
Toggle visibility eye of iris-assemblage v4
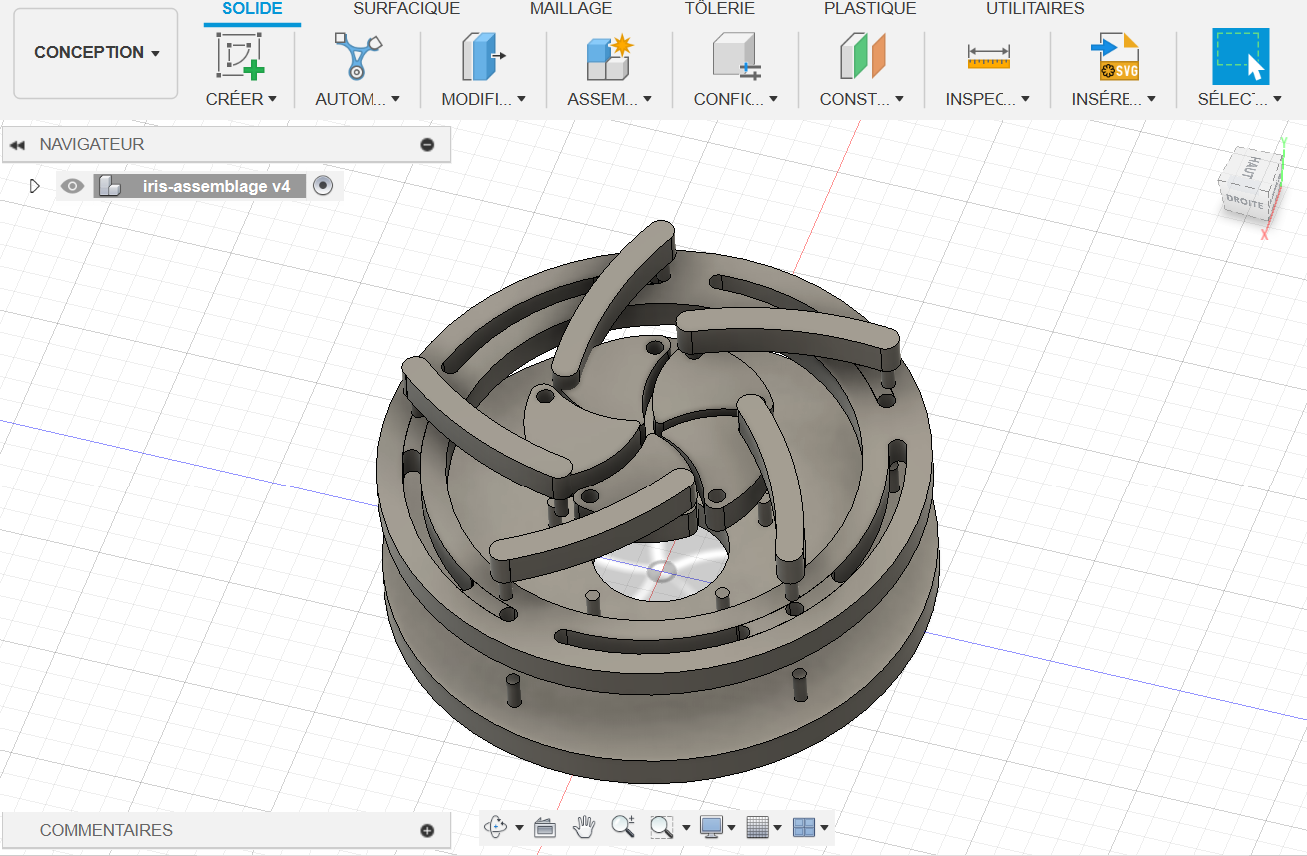coord(72,186)
